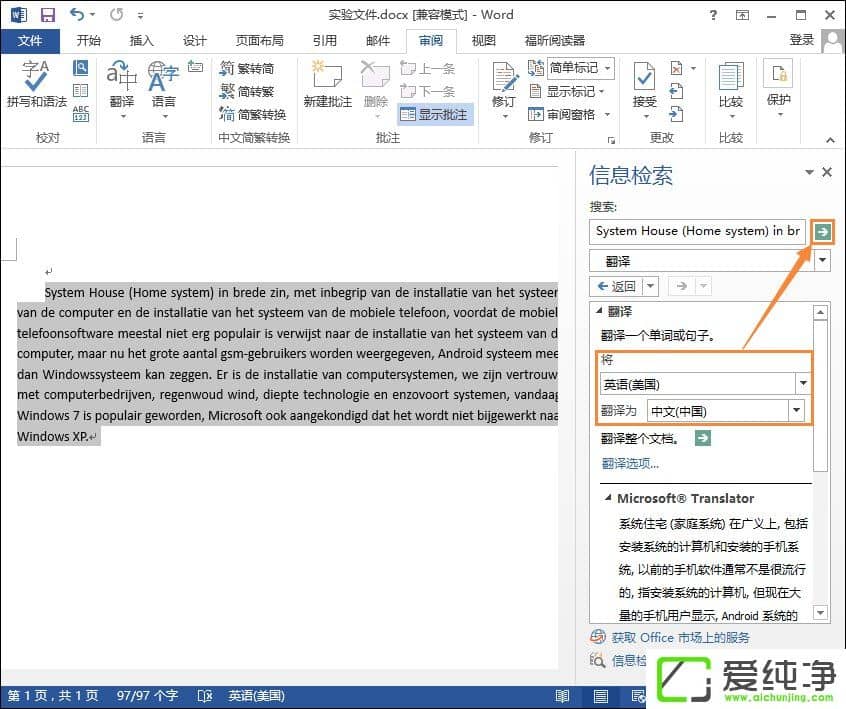Open the Translate (翻译) tool in ribbon
The image size is (846, 709).
click(122, 85)
